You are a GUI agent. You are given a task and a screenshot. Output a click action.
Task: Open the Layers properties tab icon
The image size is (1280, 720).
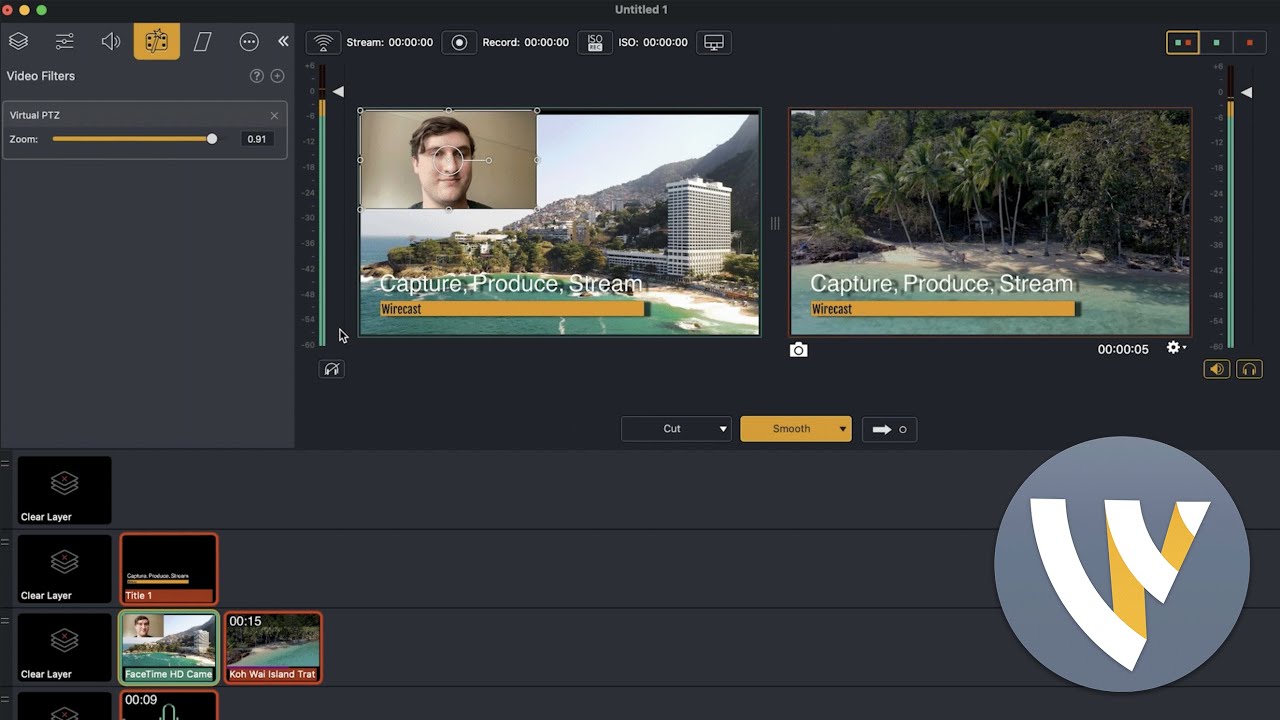tap(18, 41)
